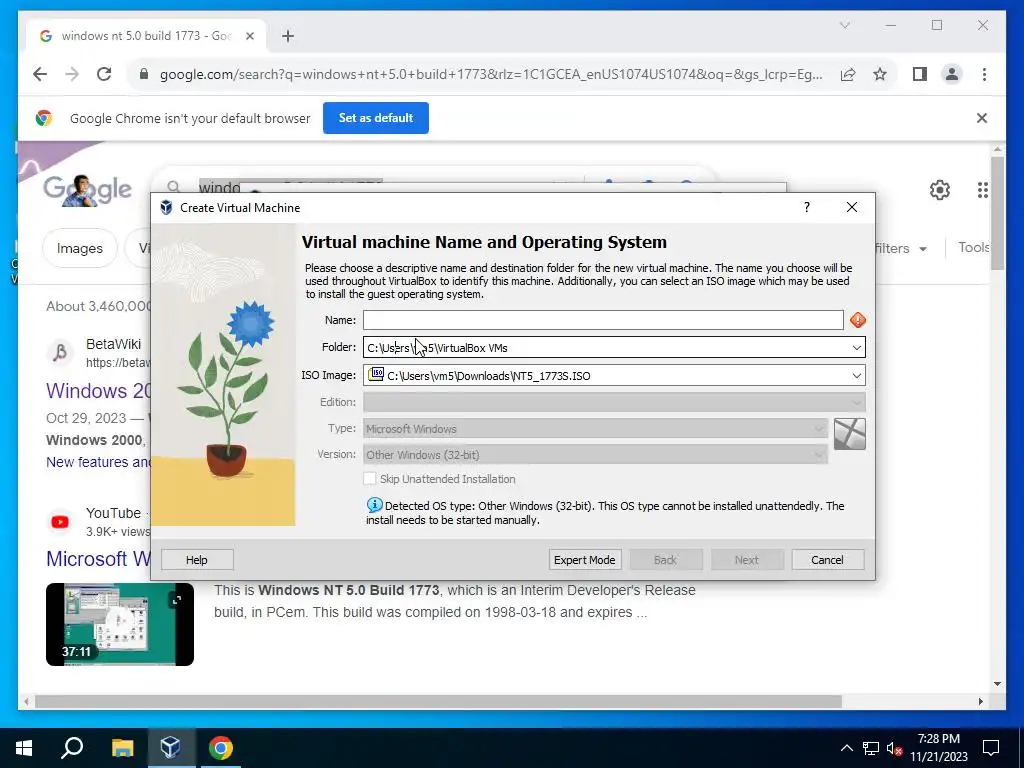Dismiss the default browser infobar
The image size is (1024, 768).
(x=982, y=118)
